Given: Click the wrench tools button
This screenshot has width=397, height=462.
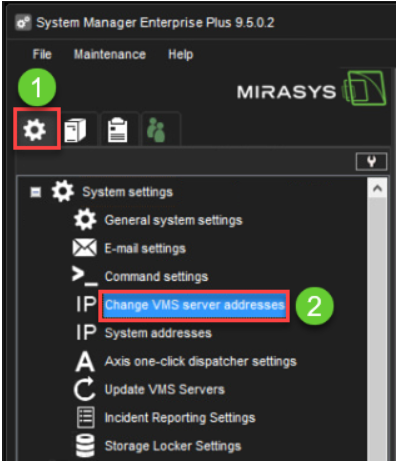Looking at the screenshot, I should click(x=371, y=162).
